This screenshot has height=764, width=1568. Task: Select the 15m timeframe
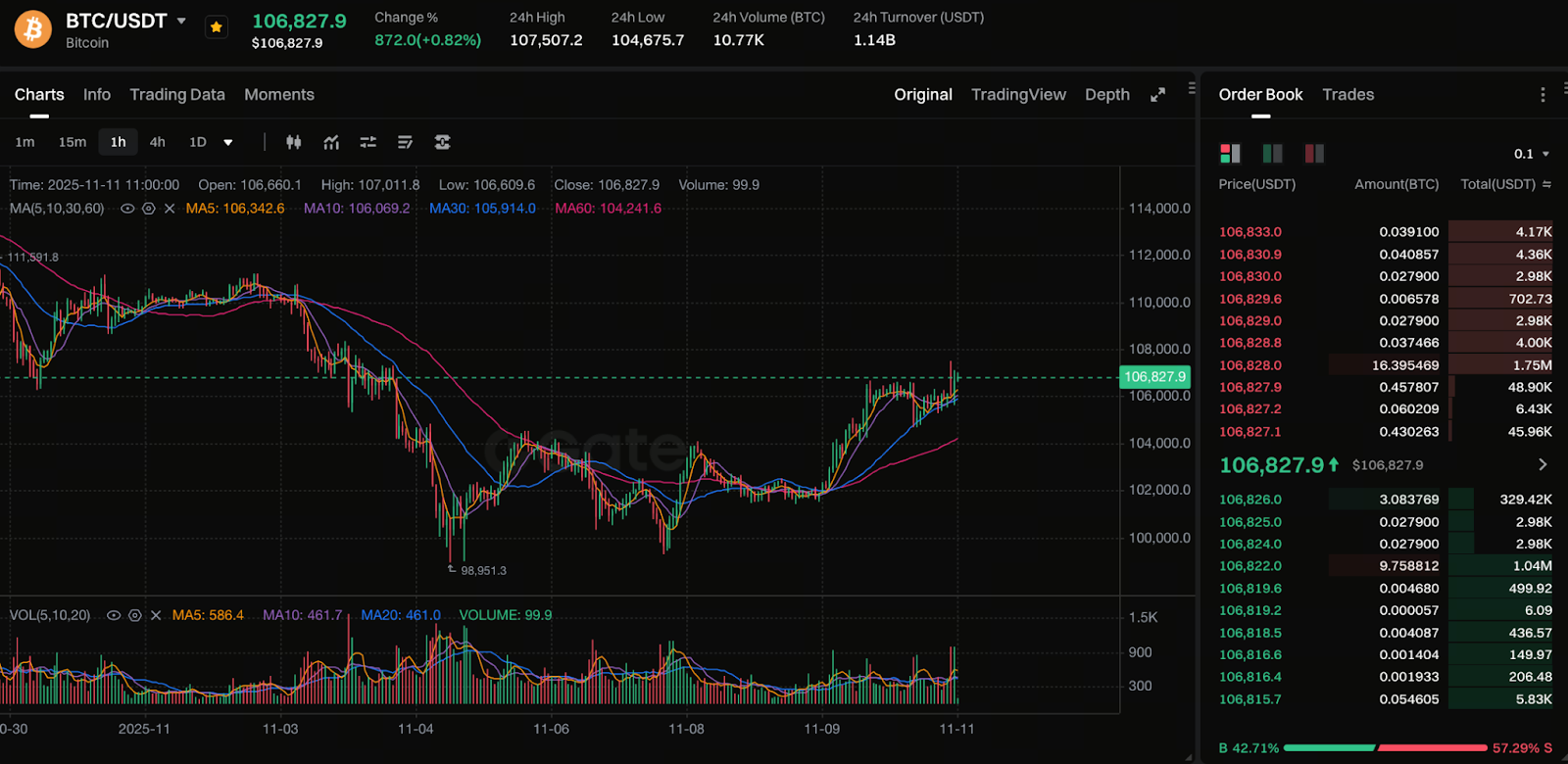pyautogui.click(x=73, y=142)
